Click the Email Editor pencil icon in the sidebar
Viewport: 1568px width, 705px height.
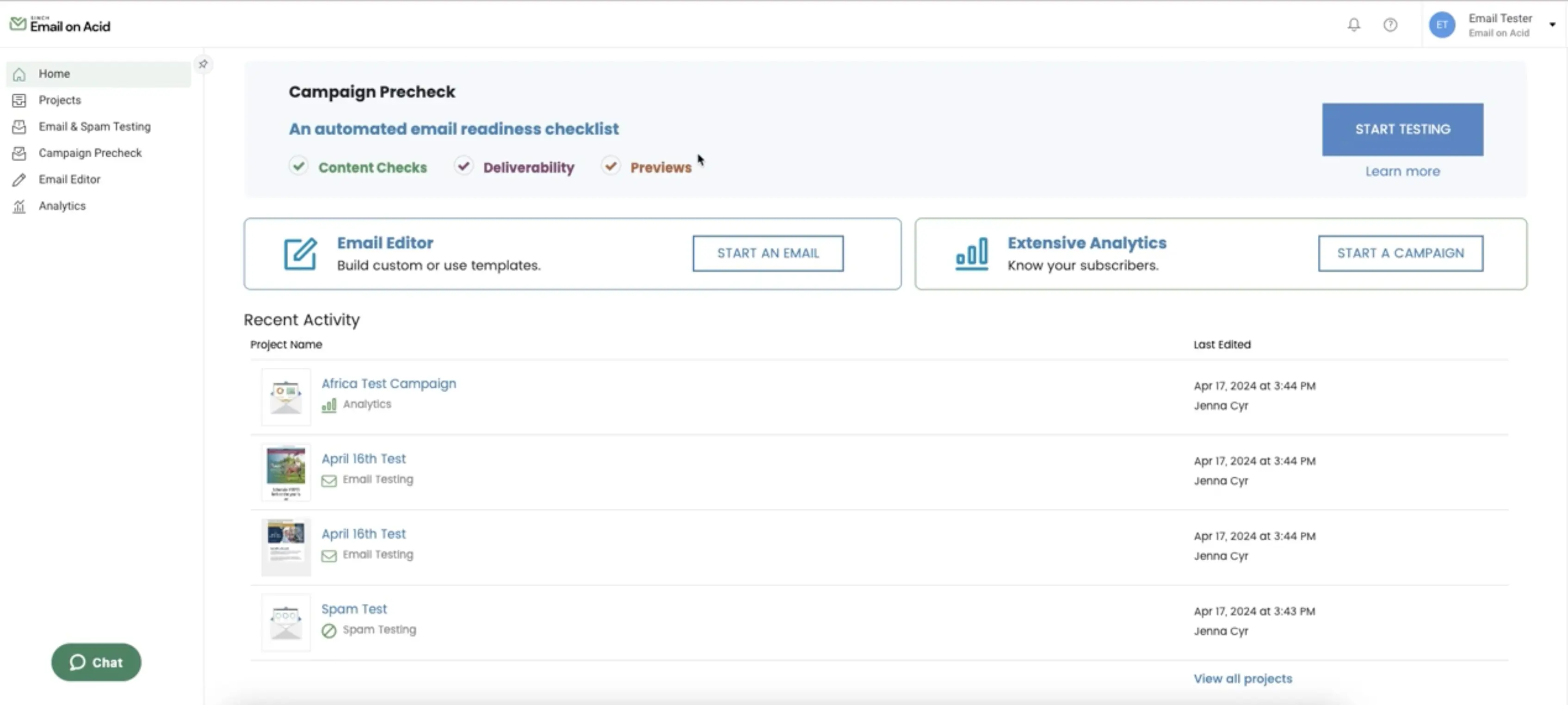[x=19, y=179]
